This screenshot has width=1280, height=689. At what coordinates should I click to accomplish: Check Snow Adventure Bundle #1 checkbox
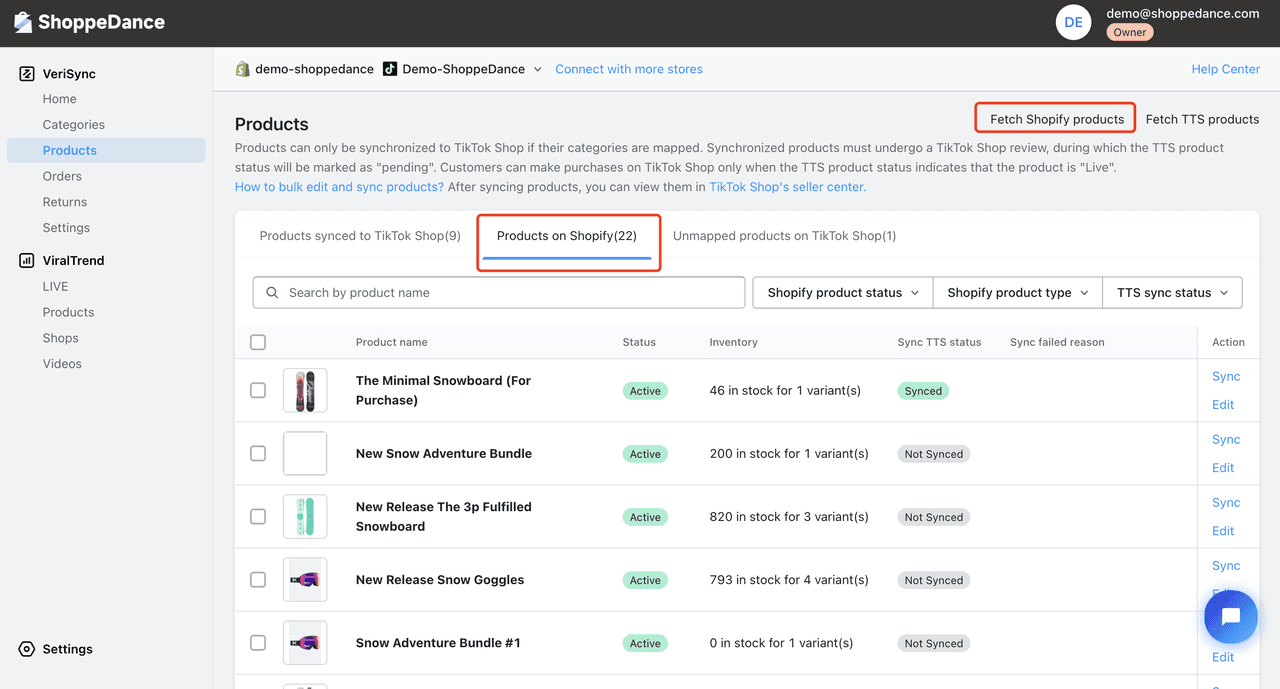pyautogui.click(x=258, y=642)
